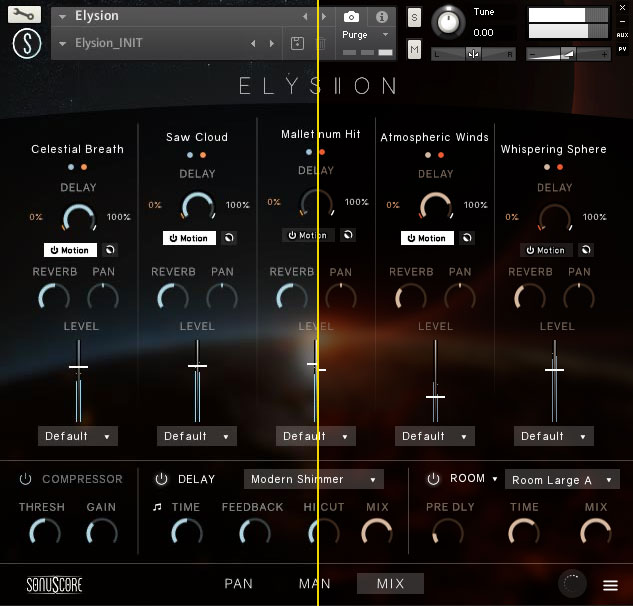
Task: Toggle the Delay effect power button
Action: 161,479
